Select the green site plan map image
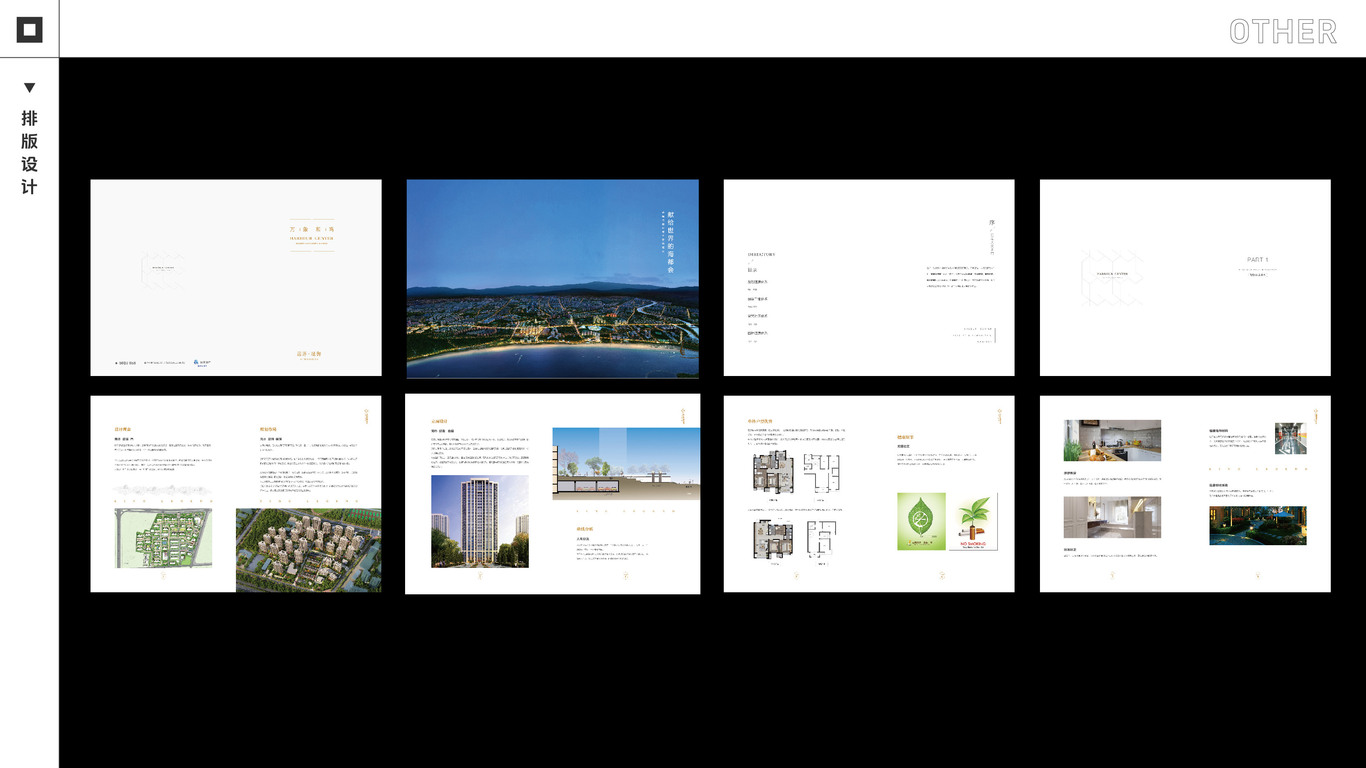The image size is (1366, 768). click(163, 538)
